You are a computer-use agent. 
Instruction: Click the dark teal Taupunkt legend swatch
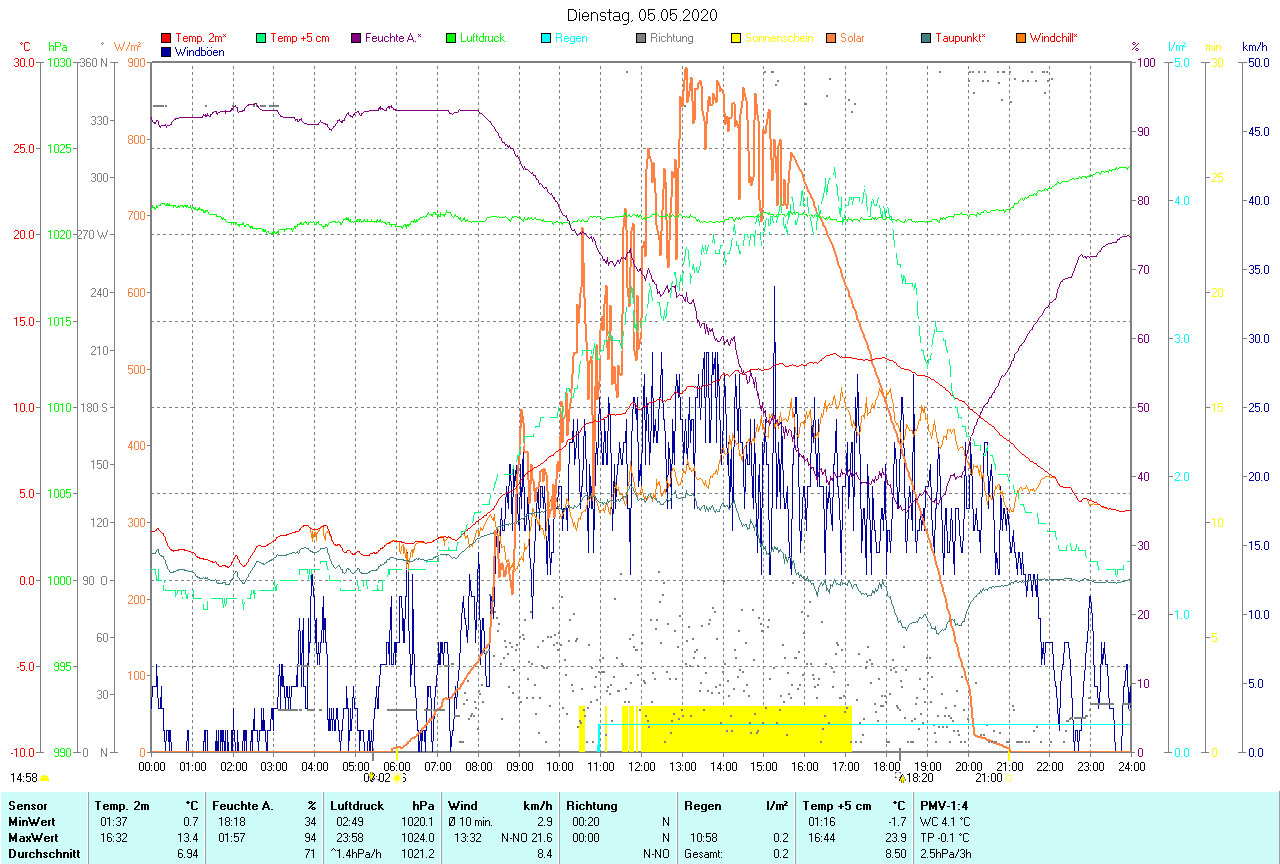[x=926, y=38]
